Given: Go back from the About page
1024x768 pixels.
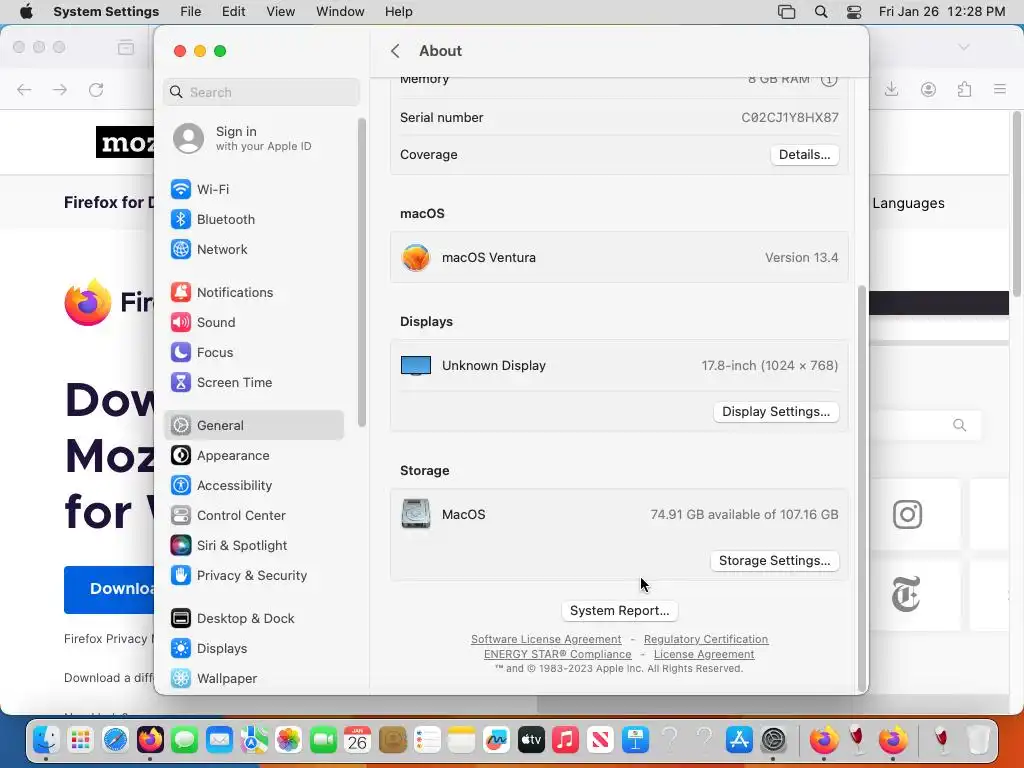Looking at the screenshot, I should click(395, 51).
